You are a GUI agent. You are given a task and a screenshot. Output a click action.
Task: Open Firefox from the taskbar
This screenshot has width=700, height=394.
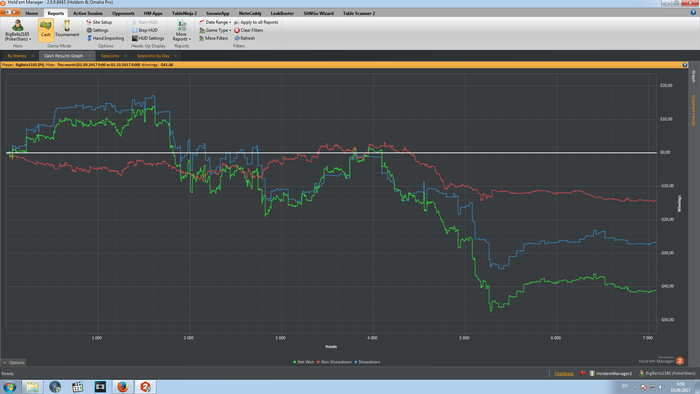[x=123, y=386]
